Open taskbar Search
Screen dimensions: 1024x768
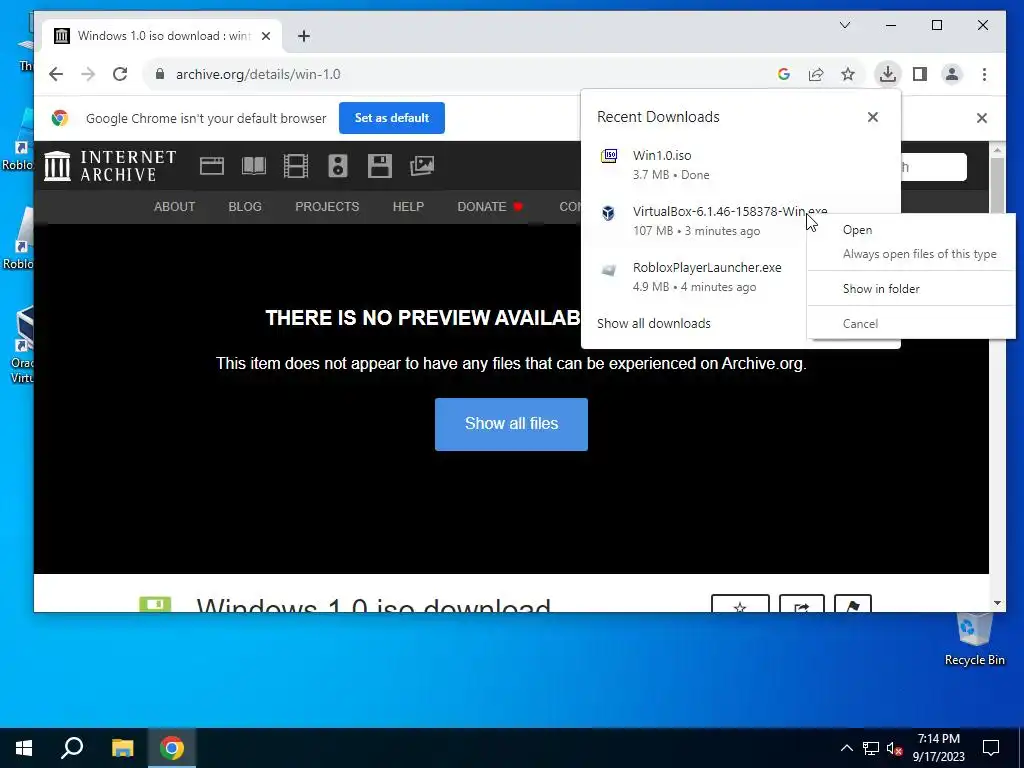[x=72, y=748]
